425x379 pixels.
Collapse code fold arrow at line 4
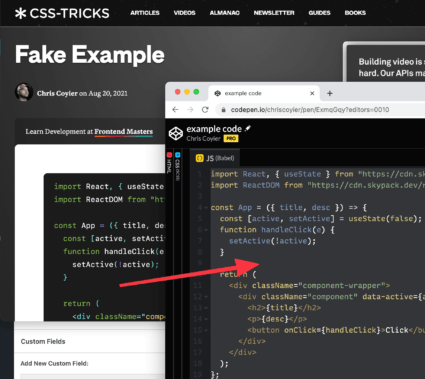click(x=206, y=208)
